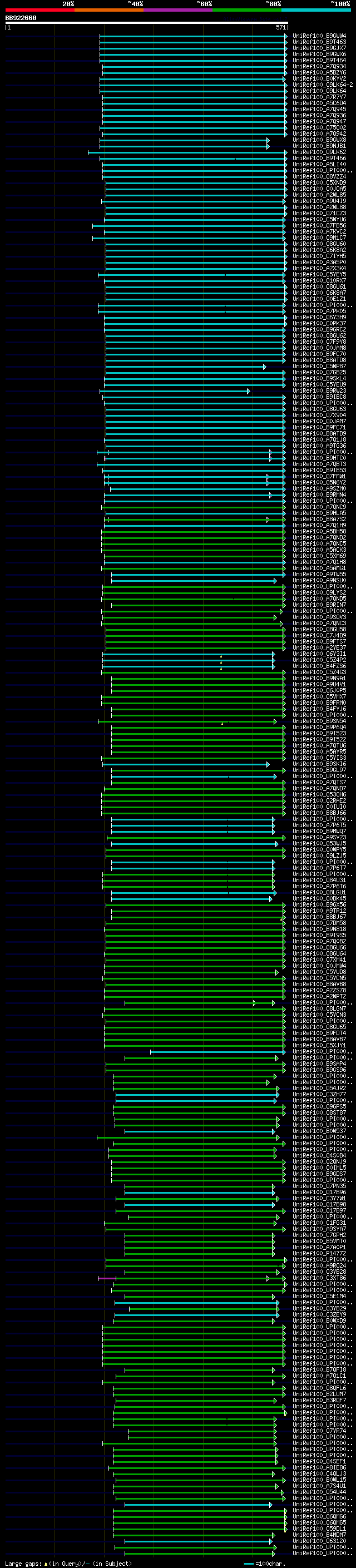The width and height of the screenshot is (356, 1568).
Task: Click the Large gaps legend text
Action: click(23, 1563)
